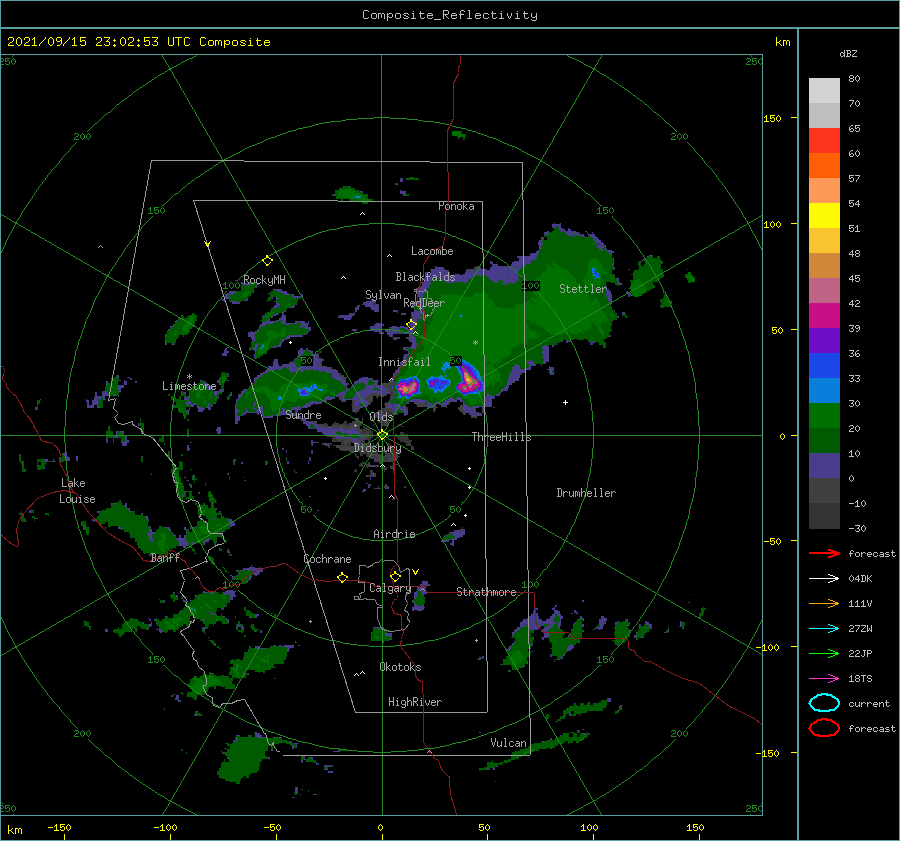Click the RockyMH label

tap(264, 280)
